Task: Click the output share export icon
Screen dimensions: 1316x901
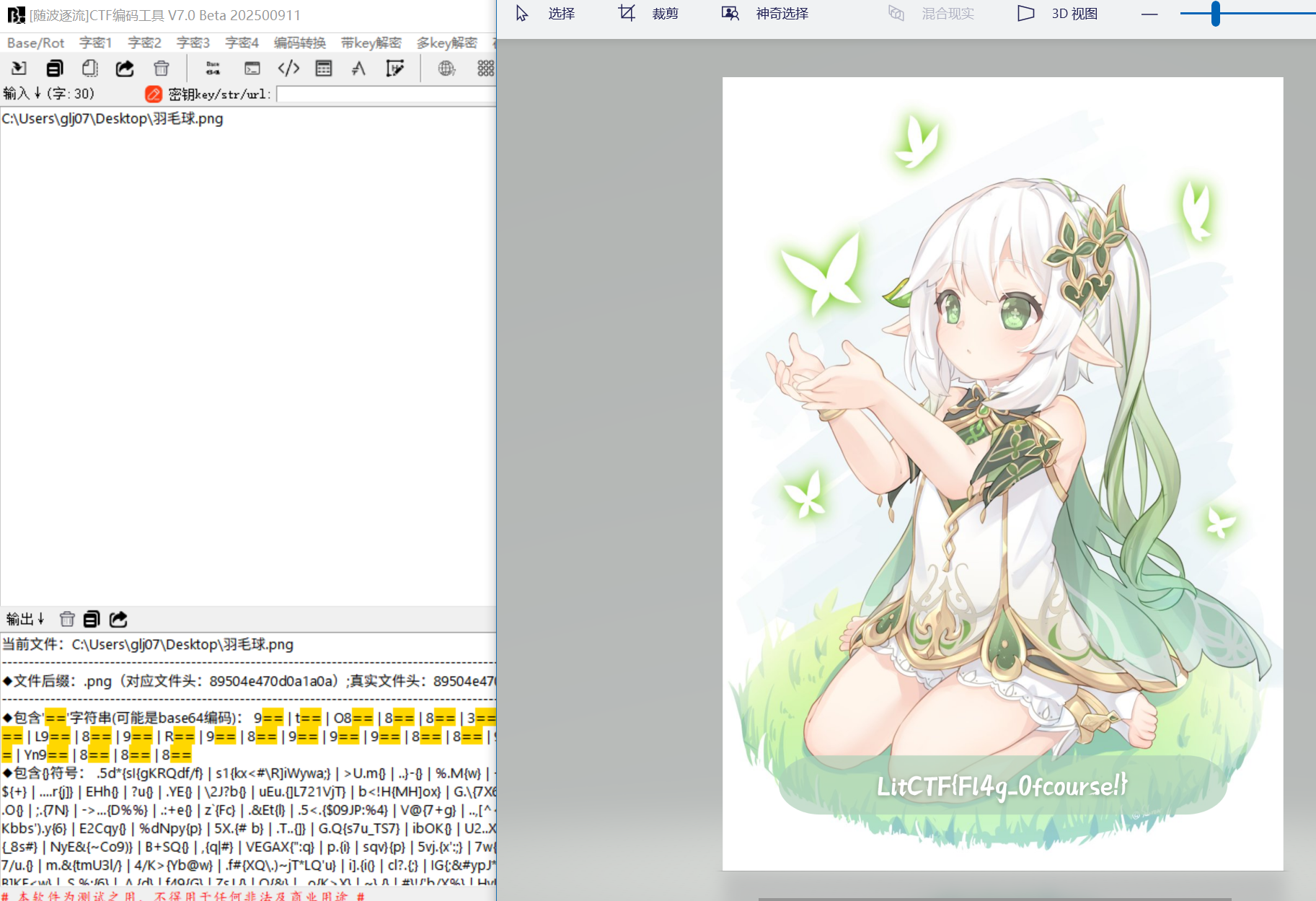Action: [118, 619]
